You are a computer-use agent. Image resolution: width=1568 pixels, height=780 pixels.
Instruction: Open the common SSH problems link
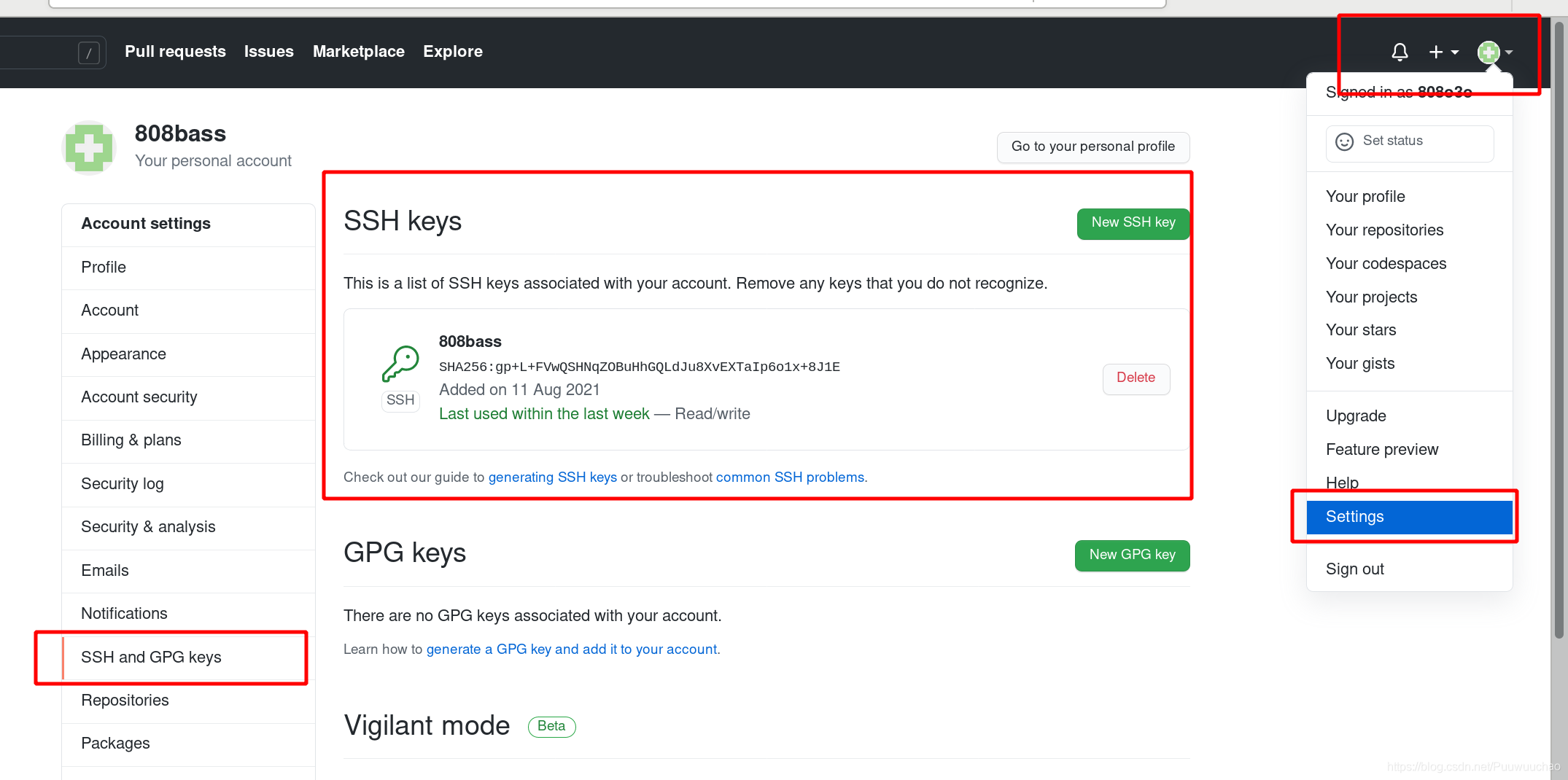(791, 477)
